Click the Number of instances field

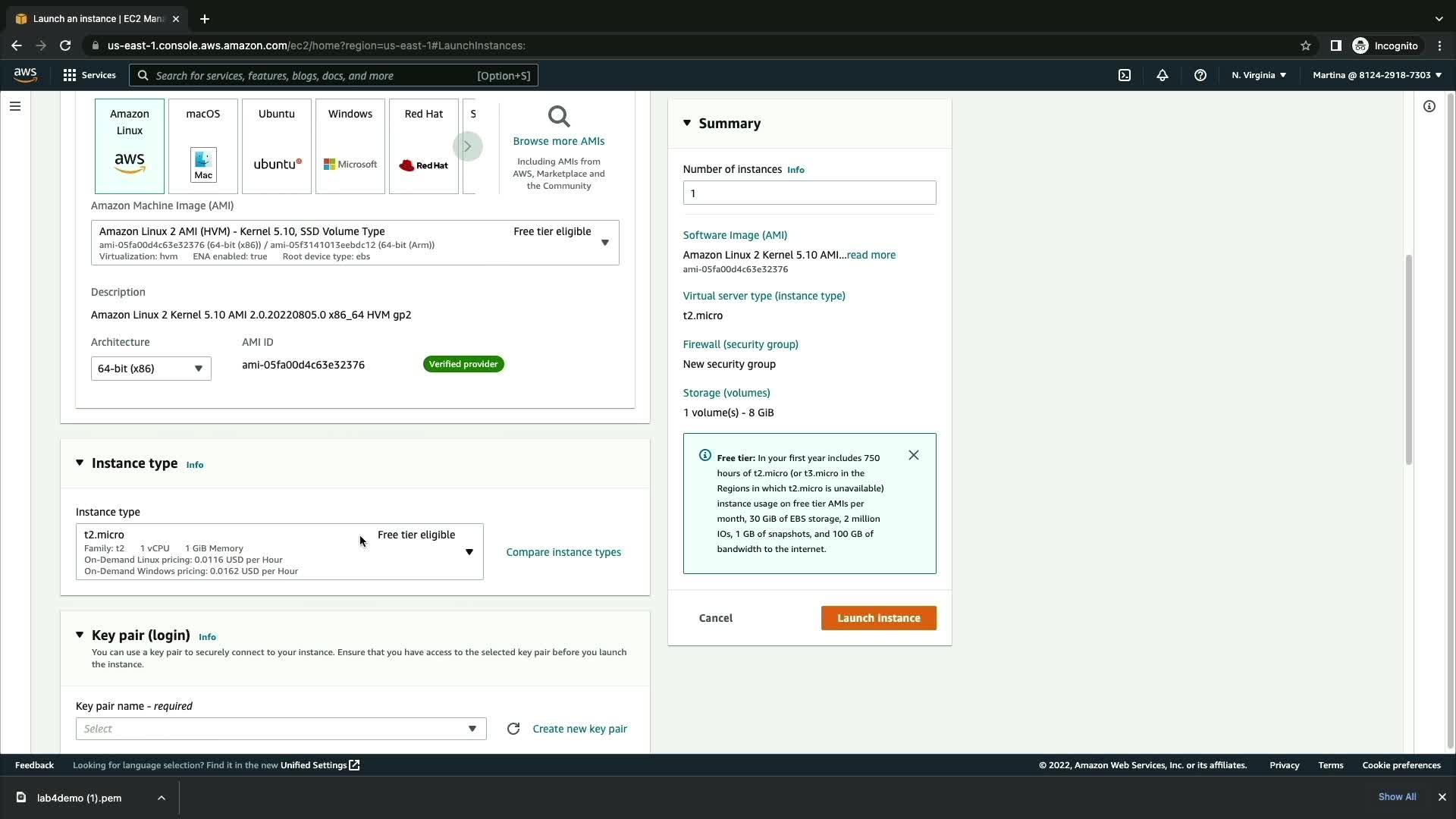point(809,193)
